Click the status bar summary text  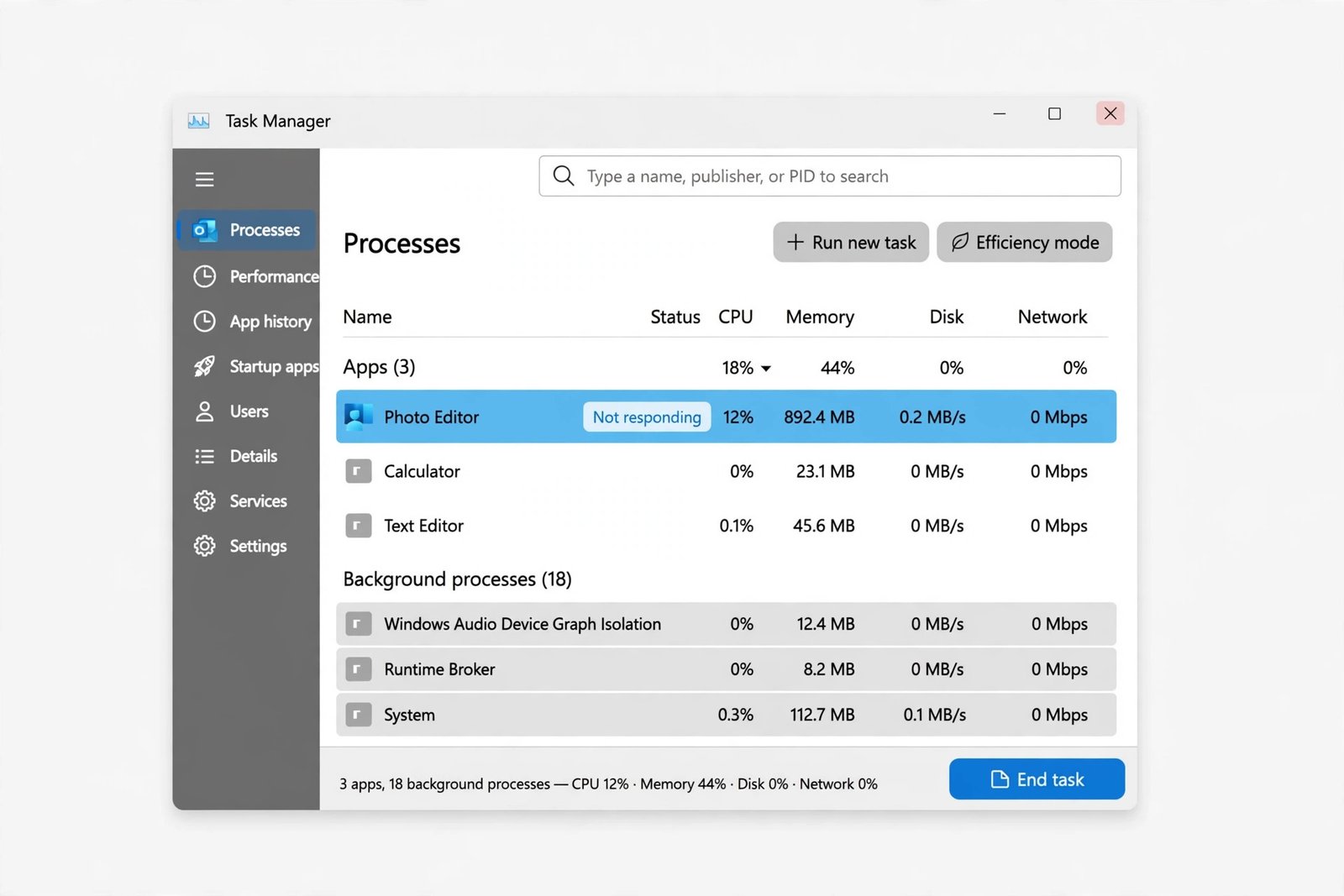[608, 783]
